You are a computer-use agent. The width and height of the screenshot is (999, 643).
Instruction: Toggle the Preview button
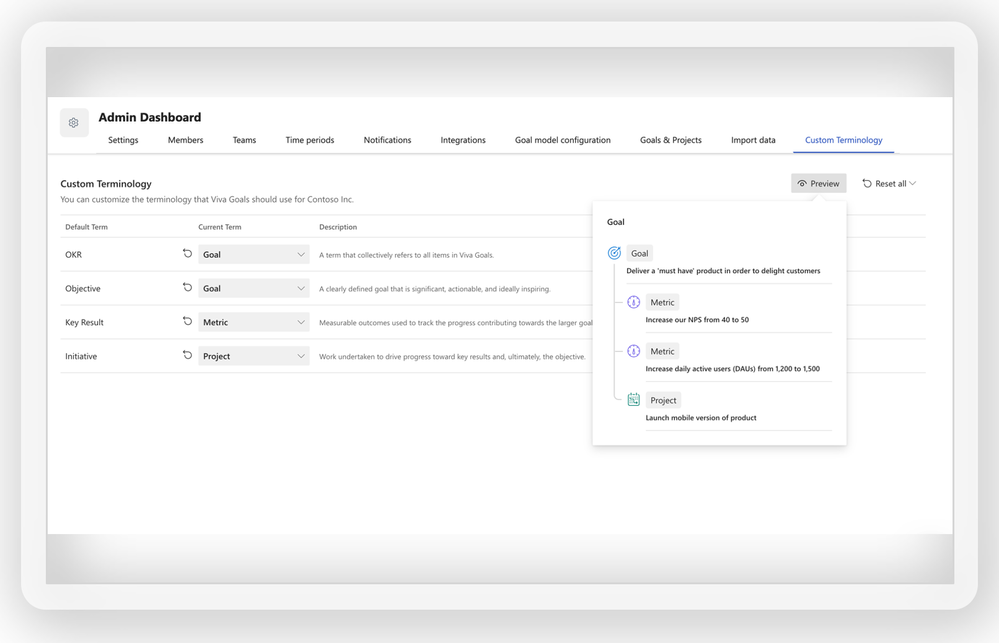pyautogui.click(x=819, y=184)
